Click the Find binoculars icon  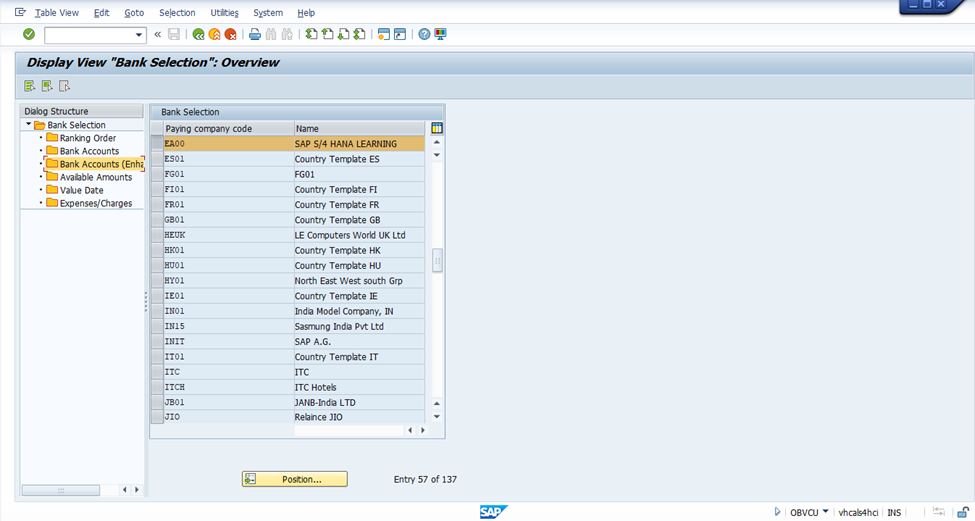click(x=270, y=34)
